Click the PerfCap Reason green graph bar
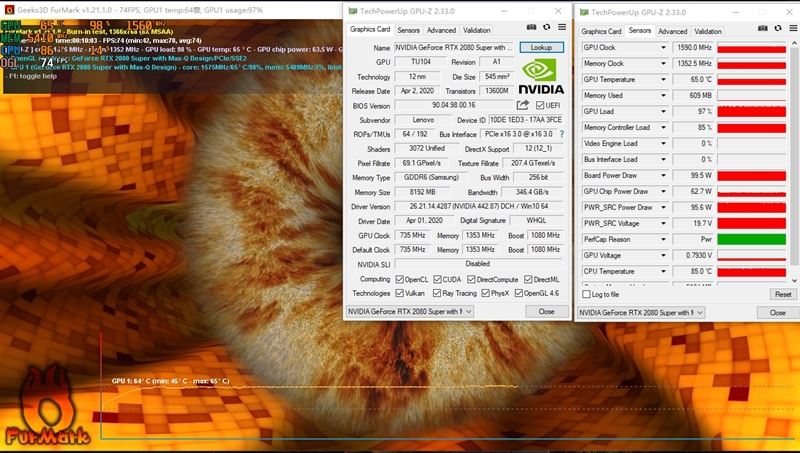The image size is (800, 453). 752,239
